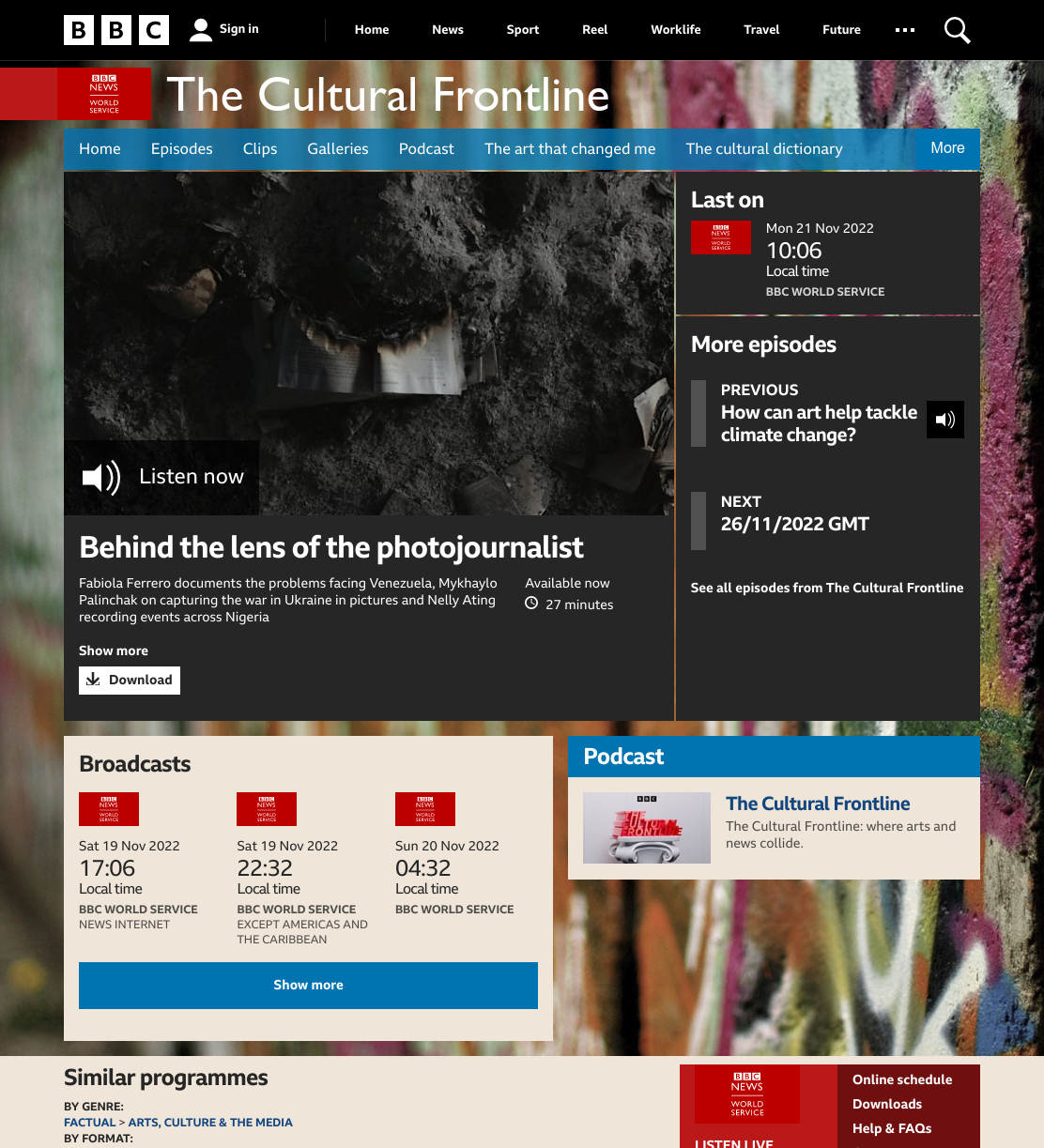Click the Listen now speaker icon
This screenshot has height=1148, width=1044.
pyautogui.click(x=101, y=477)
